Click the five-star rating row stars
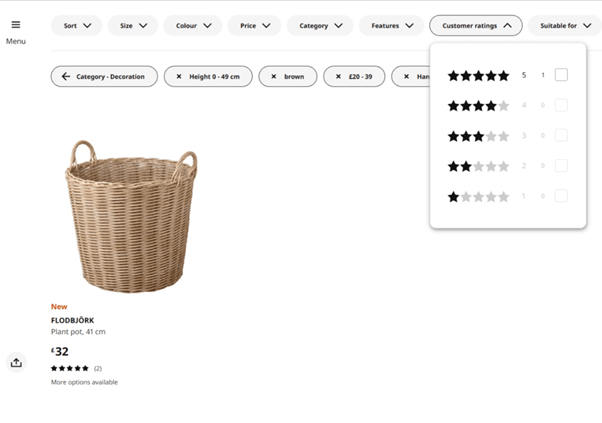602x423 pixels. 478,75
